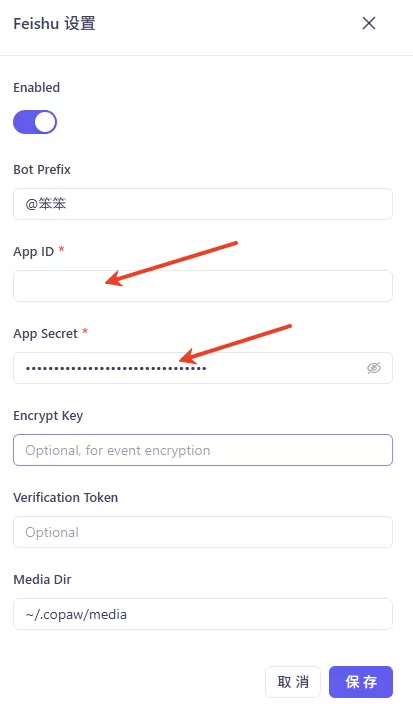The image size is (413, 727).
Task: Save settings with the 保存 button
Action: coord(361,682)
